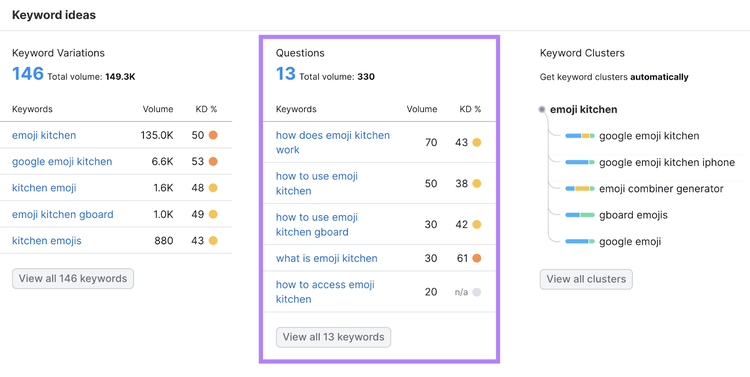Image resolution: width=750 pixels, height=377 pixels.
Task: Click KD % column header in Questions
Action: click(470, 109)
